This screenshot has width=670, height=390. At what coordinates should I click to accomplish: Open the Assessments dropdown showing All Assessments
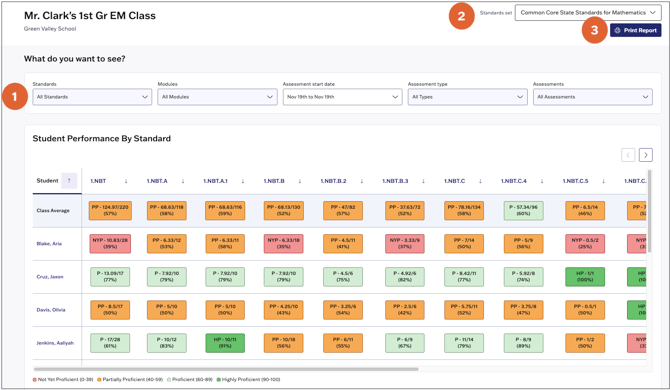tap(593, 97)
